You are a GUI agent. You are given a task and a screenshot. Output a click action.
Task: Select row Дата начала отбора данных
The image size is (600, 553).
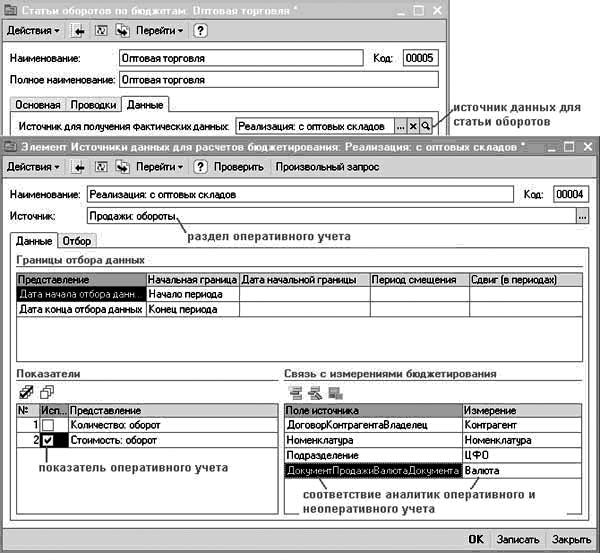82,294
